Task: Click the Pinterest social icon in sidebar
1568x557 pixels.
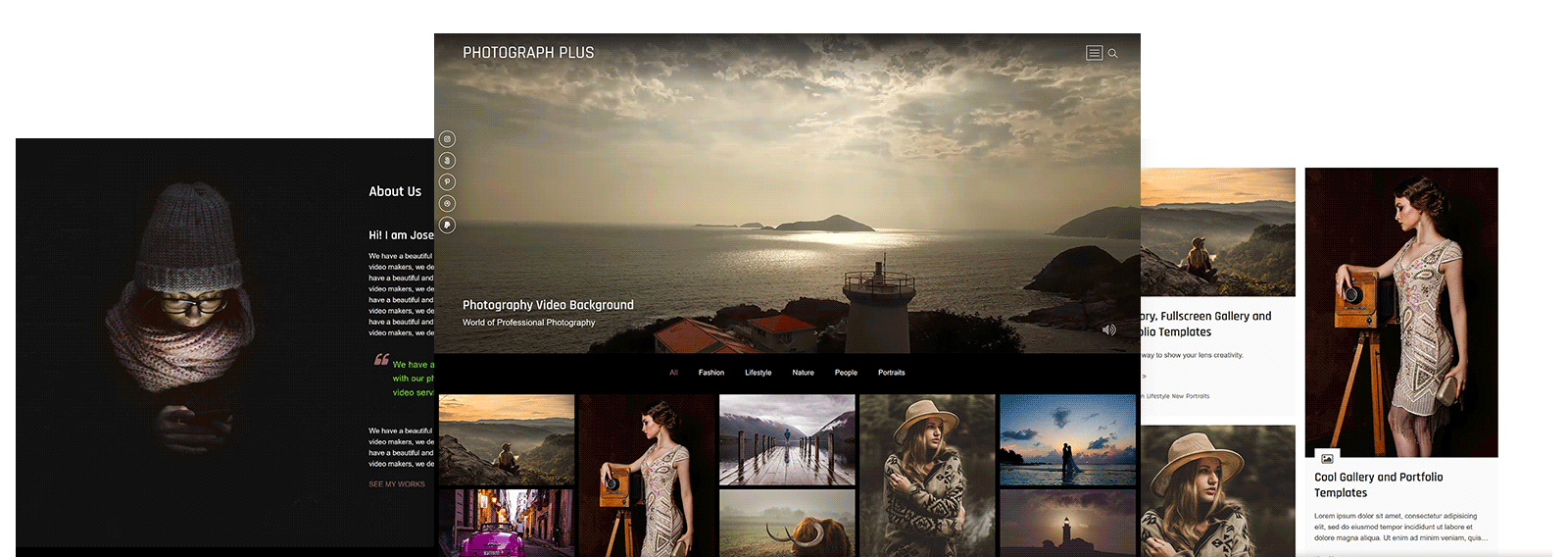Action: tap(447, 182)
